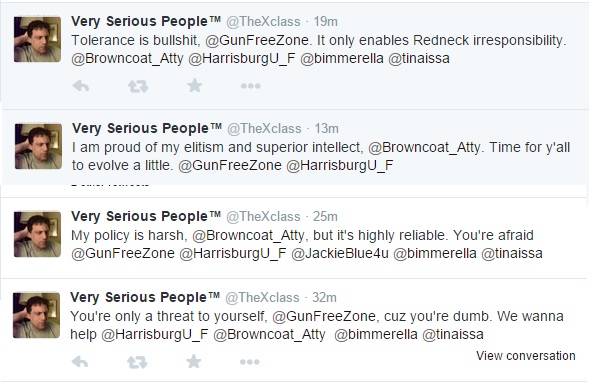Open @Browncoat_Atty mention in the 13m tweet

point(425,147)
